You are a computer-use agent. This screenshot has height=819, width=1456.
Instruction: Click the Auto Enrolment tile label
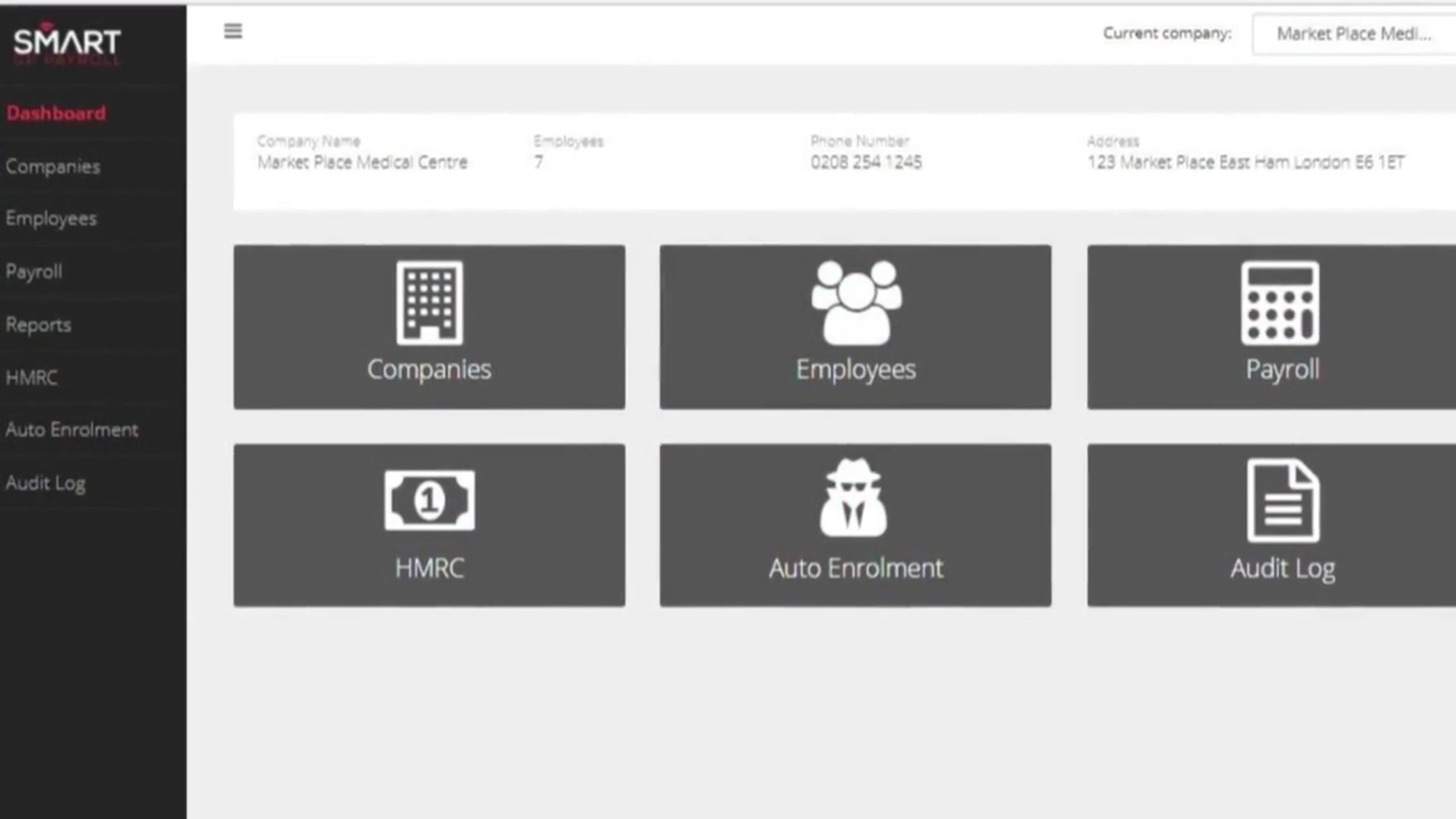[x=856, y=568]
